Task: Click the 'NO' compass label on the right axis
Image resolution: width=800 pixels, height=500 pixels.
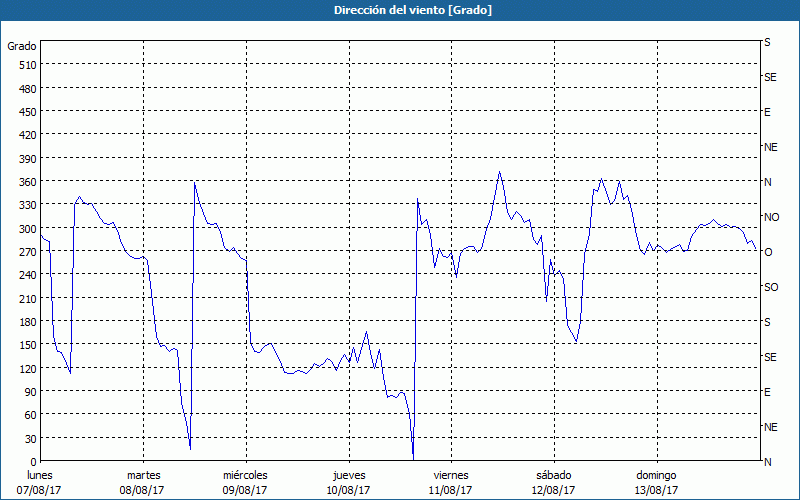Action: tap(771, 217)
